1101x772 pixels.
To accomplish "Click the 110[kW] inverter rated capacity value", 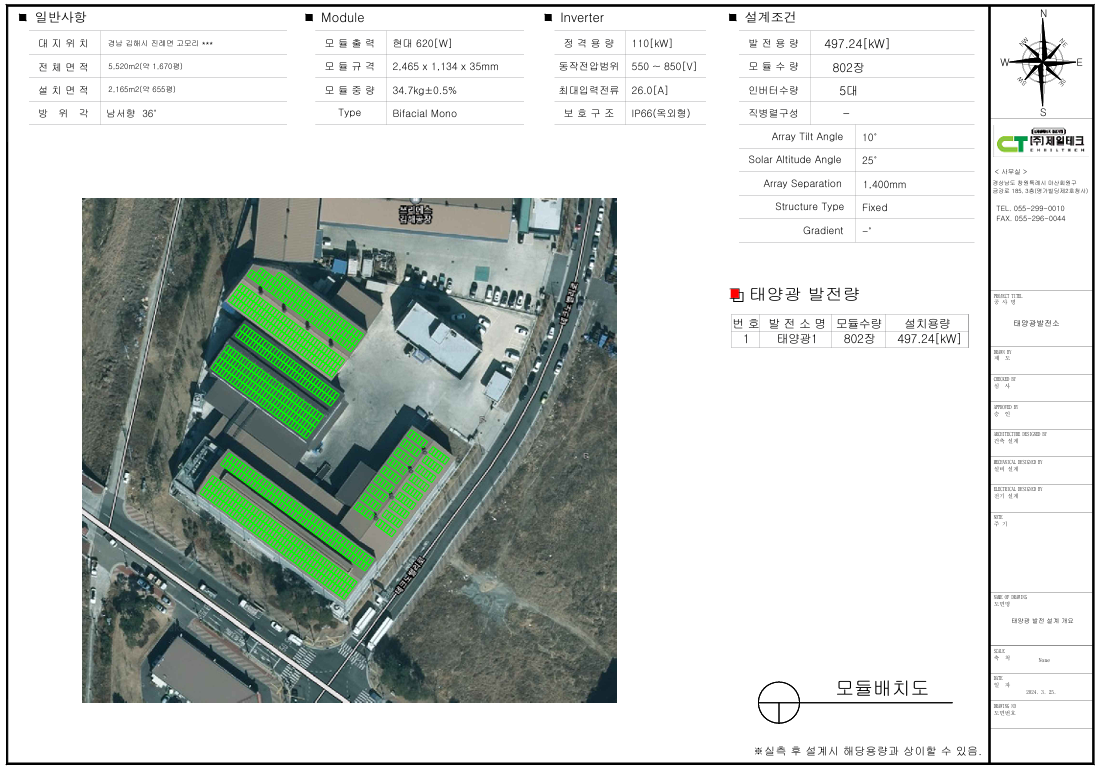I will (x=651, y=43).
